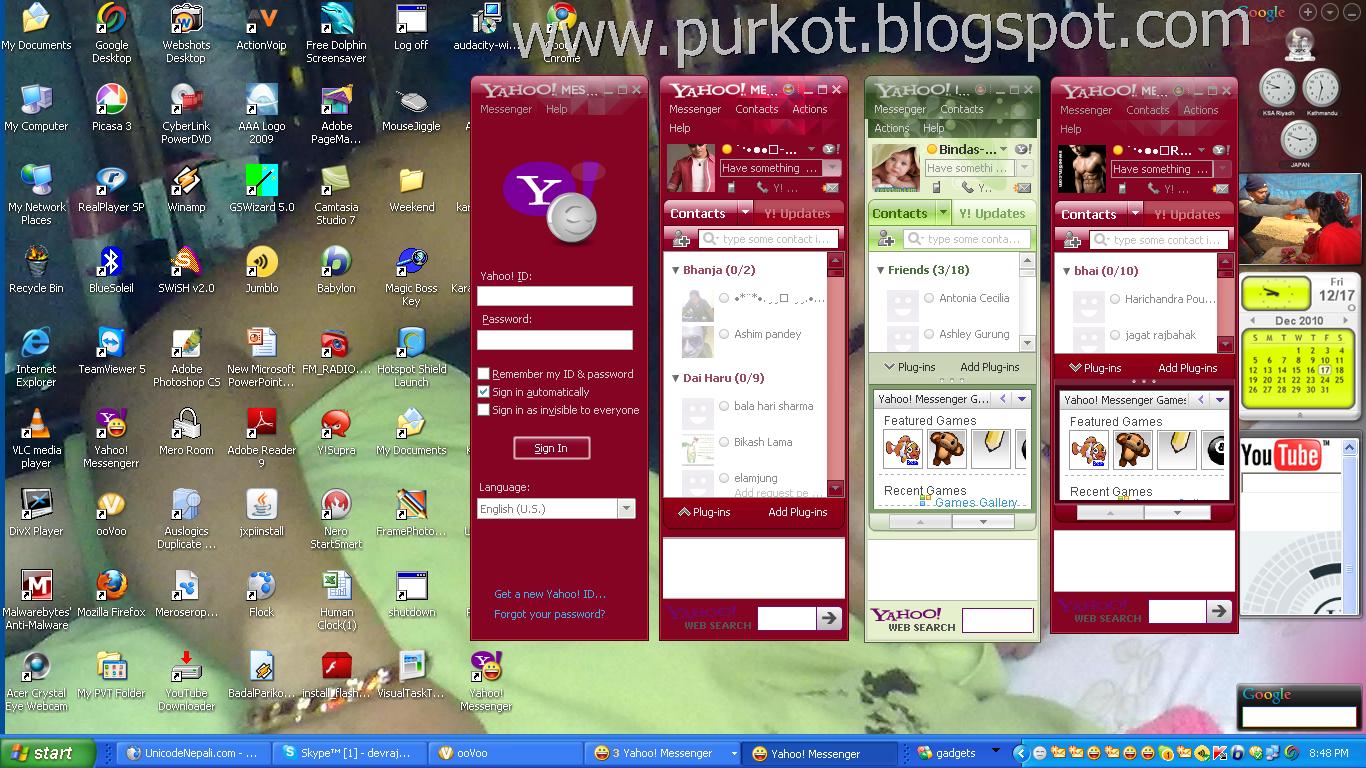This screenshot has height=768, width=1366.
Task: Open the Language dropdown on login window
Action: coord(626,509)
